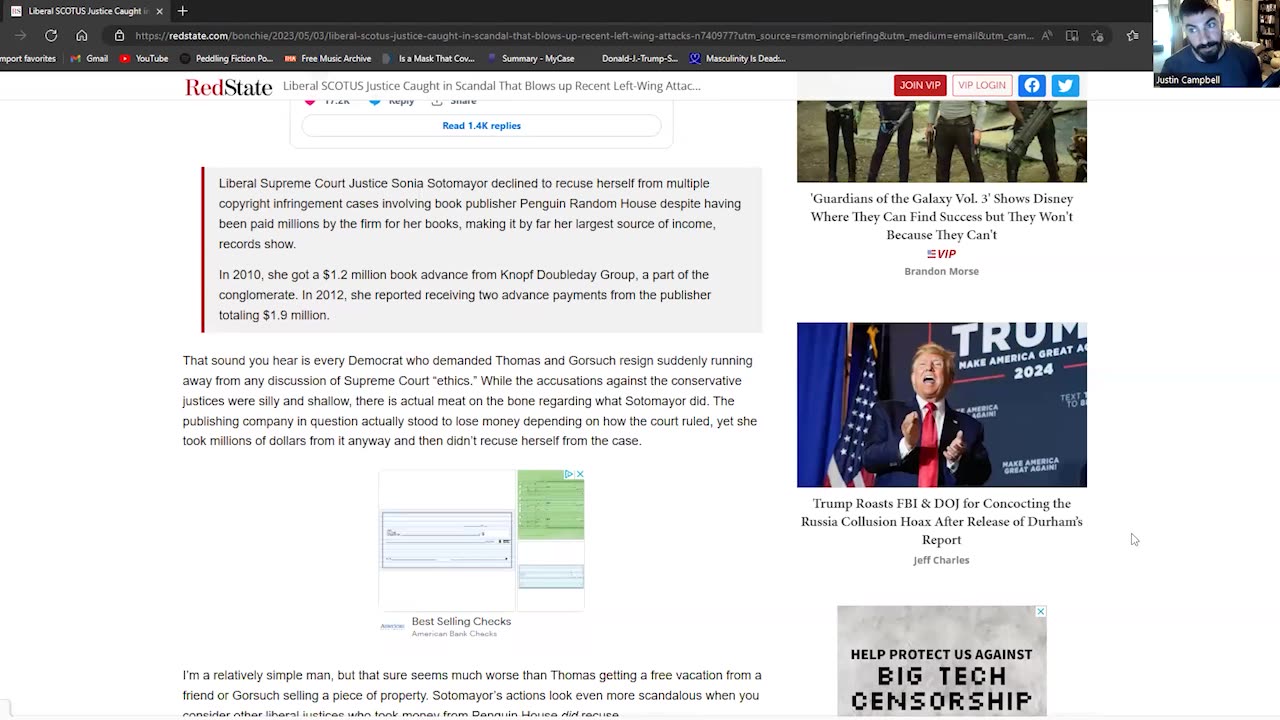The height and width of the screenshot is (720, 1280).
Task: Open the Is a Mask That Cov... bookmark
Action: point(428,58)
